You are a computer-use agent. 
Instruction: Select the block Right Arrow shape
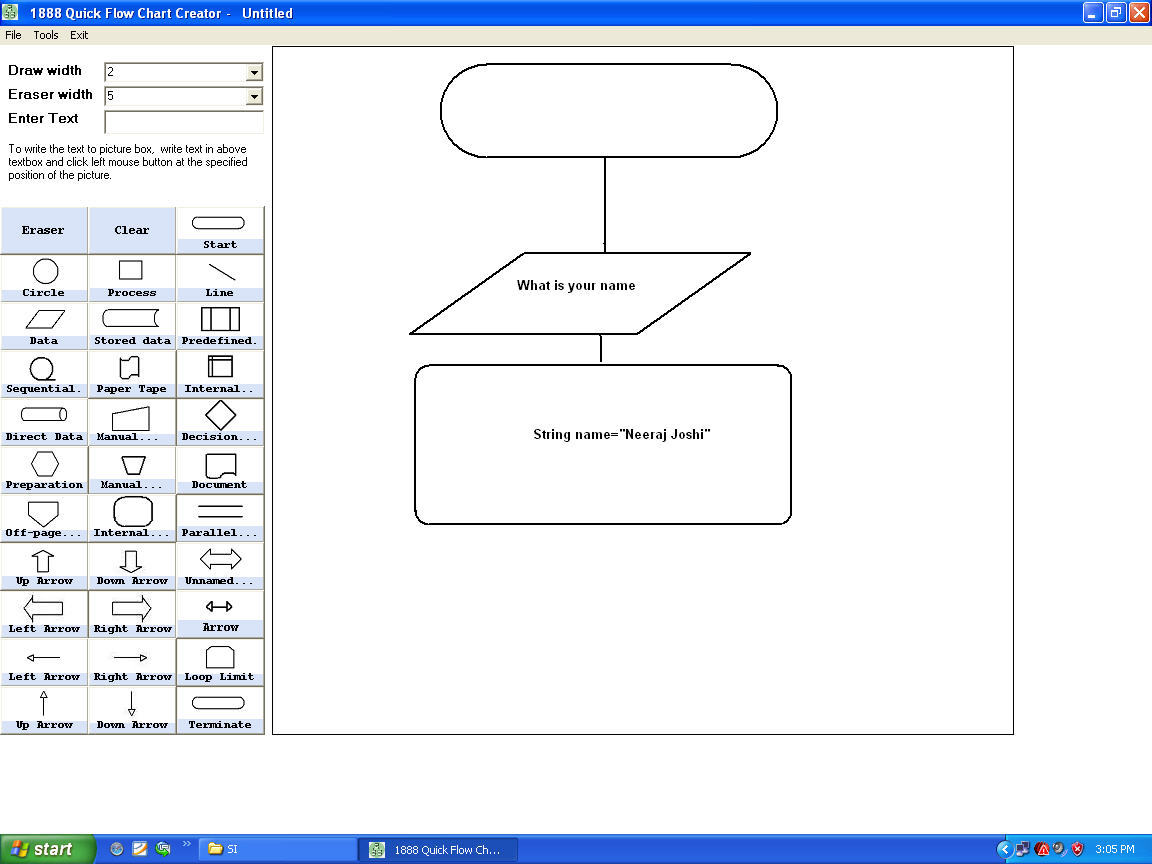pyautogui.click(x=132, y=614)
